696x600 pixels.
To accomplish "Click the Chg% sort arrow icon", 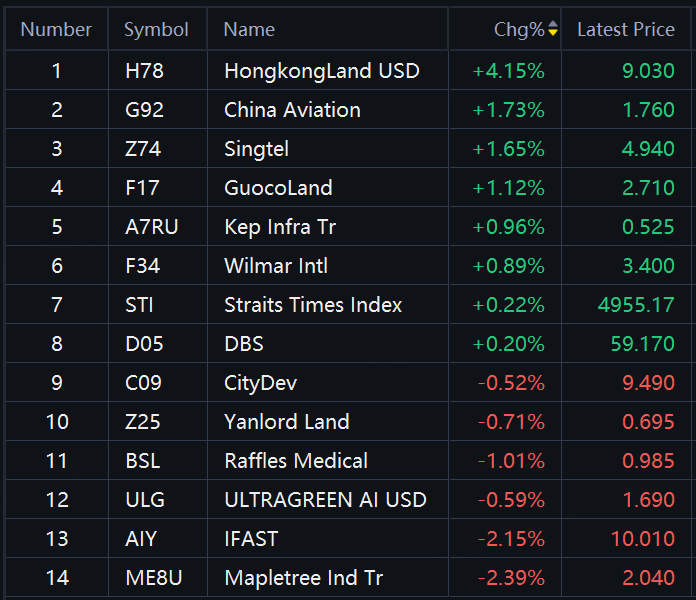I will point(553,30).
